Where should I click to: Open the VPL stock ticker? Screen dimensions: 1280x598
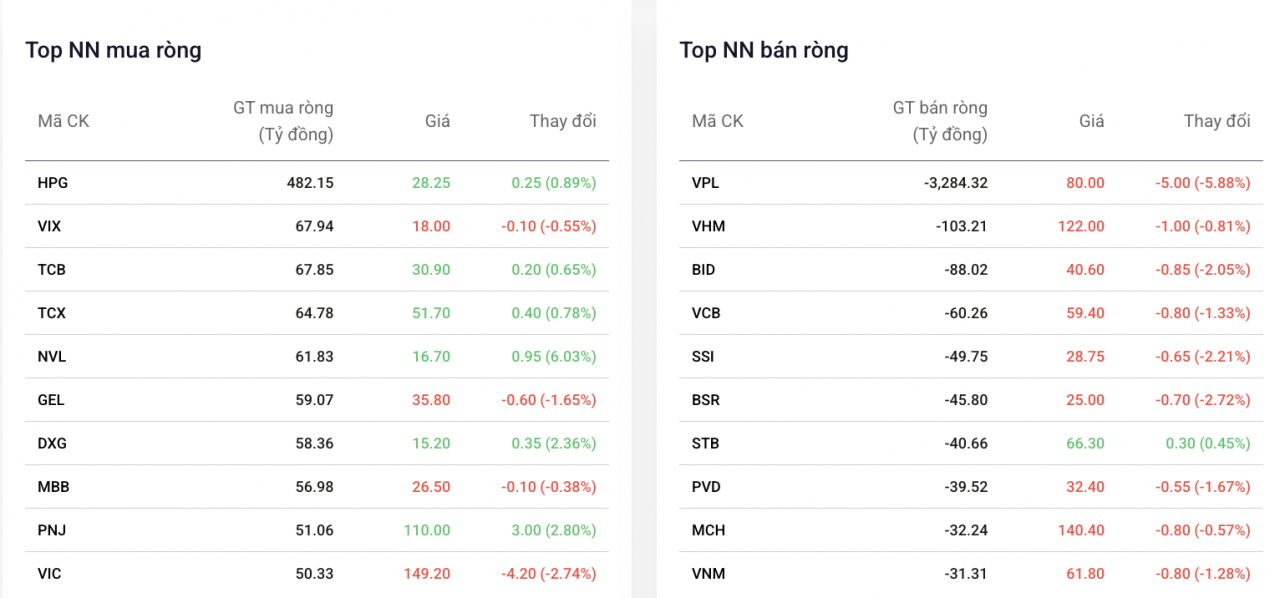pyautogui.click(x=705, y=183)
